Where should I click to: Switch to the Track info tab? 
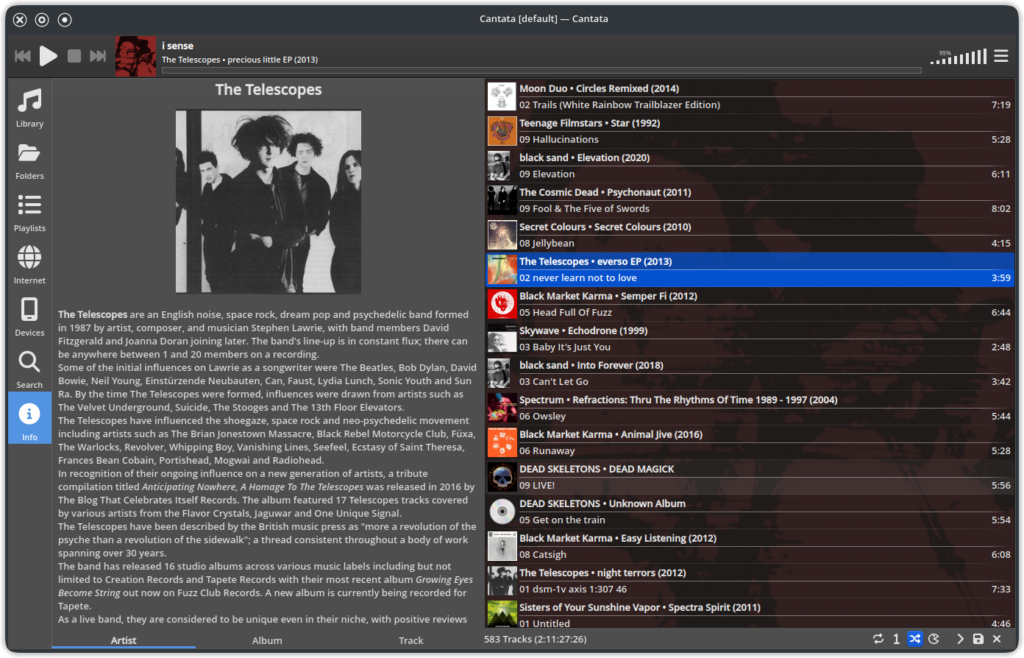411,640
